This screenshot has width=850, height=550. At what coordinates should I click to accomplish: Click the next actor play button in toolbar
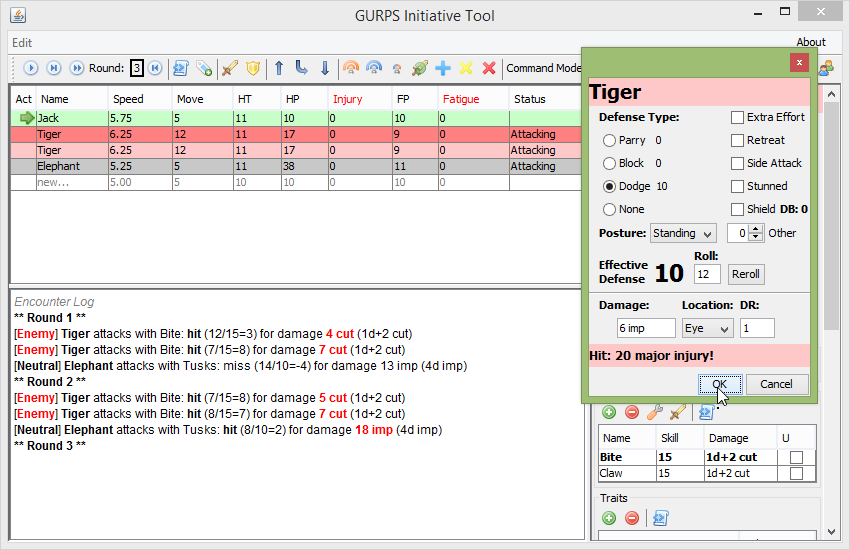(31, 68)
